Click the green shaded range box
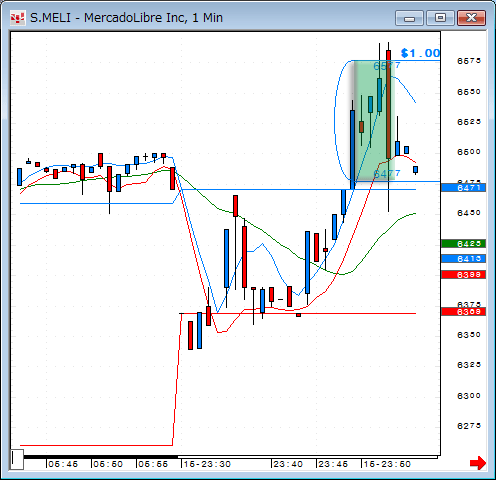 [x=374, y=121]
